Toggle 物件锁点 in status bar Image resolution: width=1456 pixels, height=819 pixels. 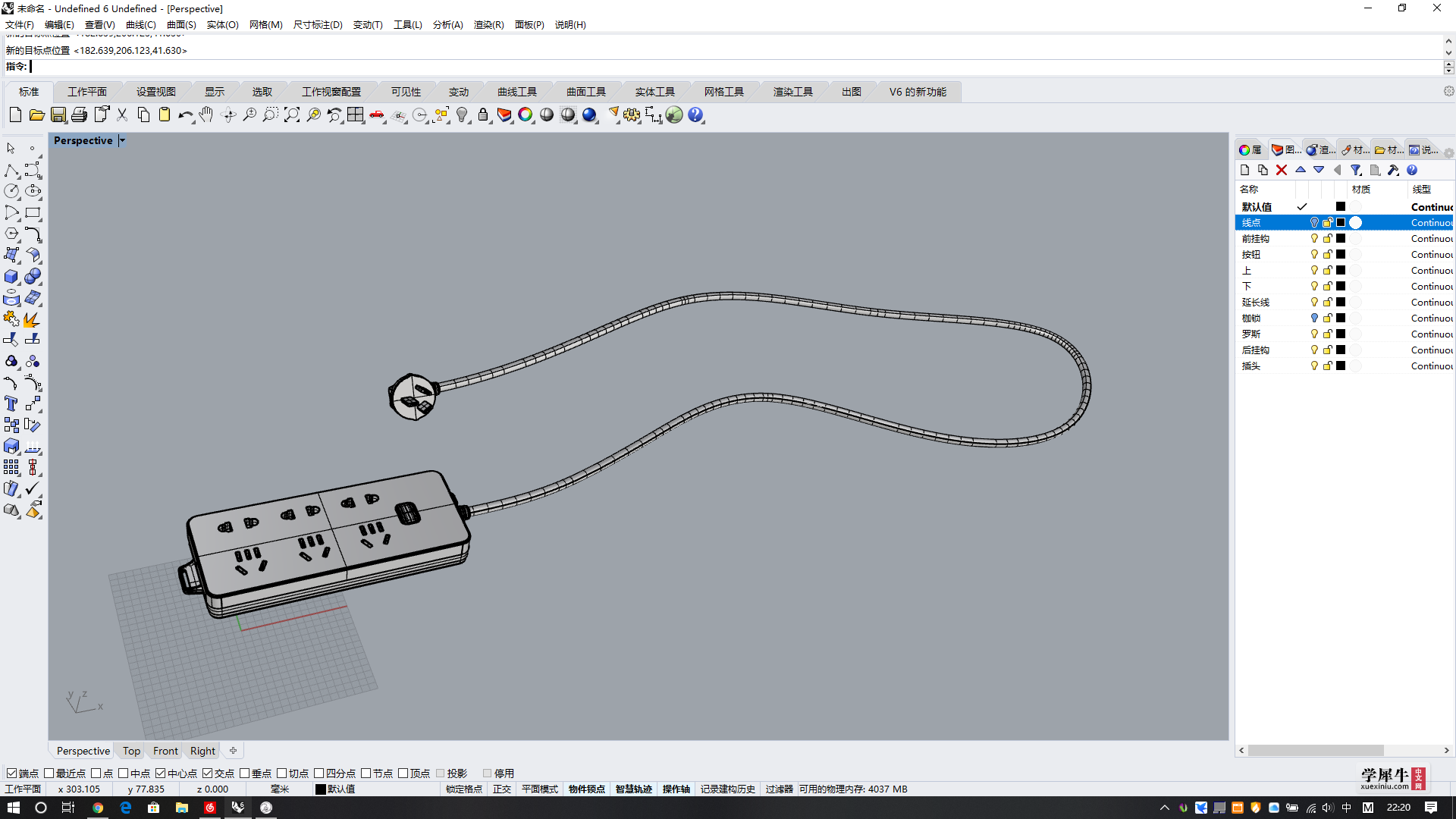[x=587, y=789]
